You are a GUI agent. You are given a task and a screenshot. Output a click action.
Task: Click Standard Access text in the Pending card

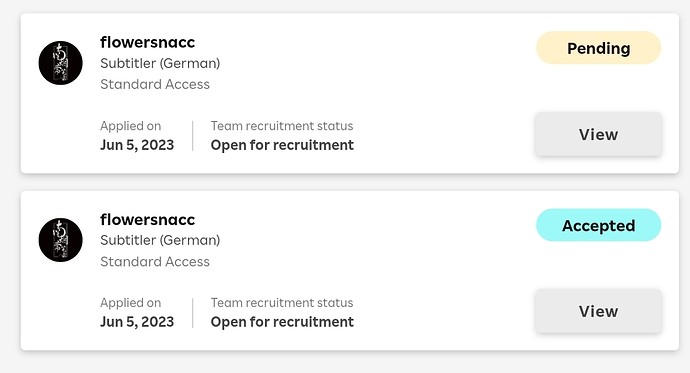coord(155,84)
